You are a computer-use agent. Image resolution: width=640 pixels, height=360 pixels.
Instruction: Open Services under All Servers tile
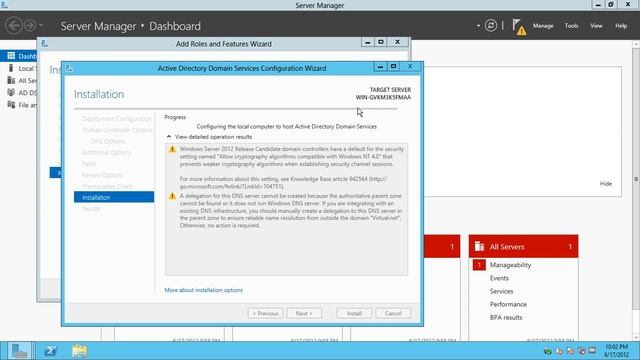tap(501, 291)
